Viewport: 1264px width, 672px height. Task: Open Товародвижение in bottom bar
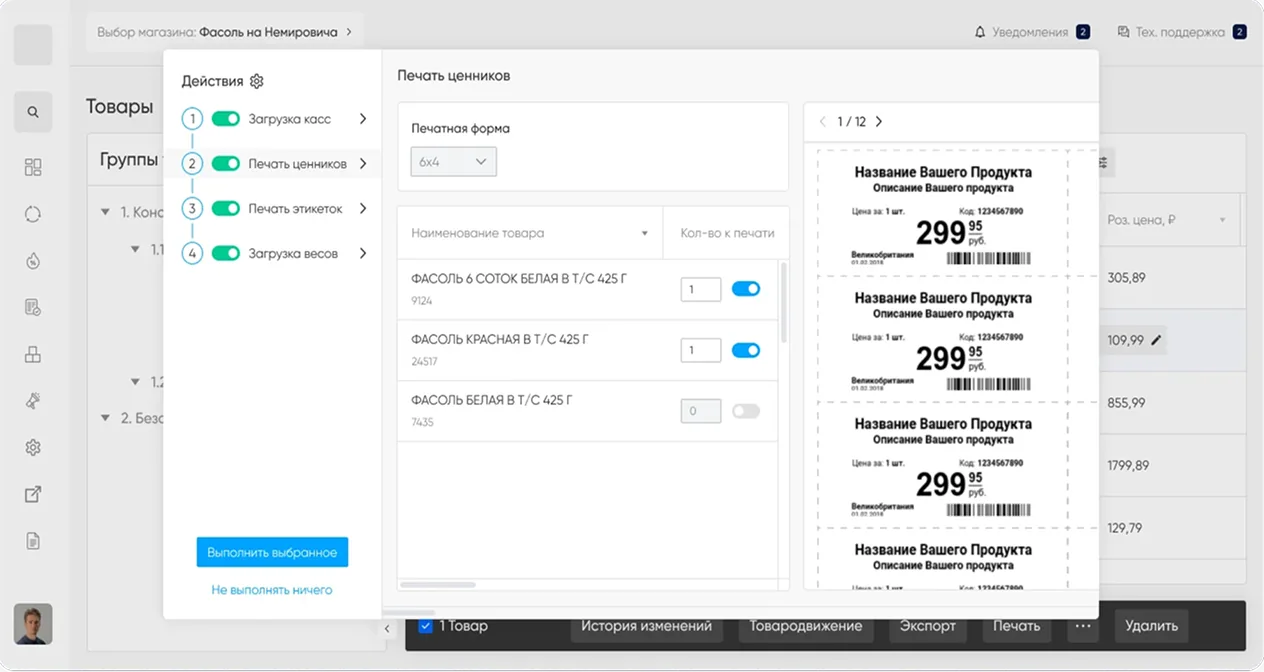click(x=806, y=626)
